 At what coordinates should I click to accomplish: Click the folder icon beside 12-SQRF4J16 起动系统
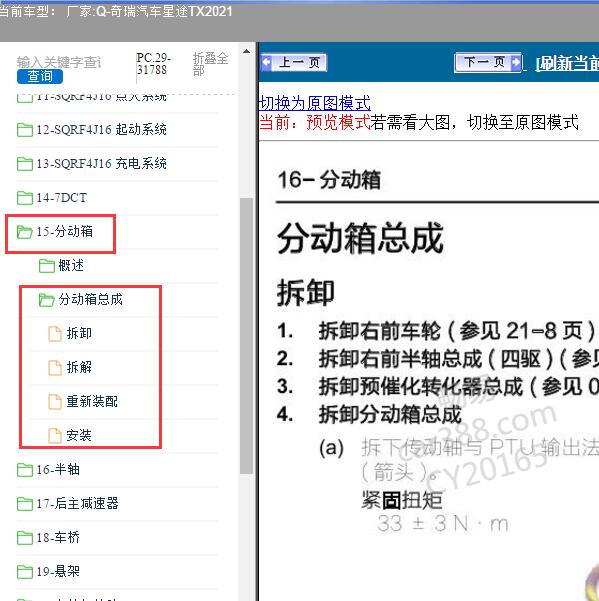tap(25, 130)
